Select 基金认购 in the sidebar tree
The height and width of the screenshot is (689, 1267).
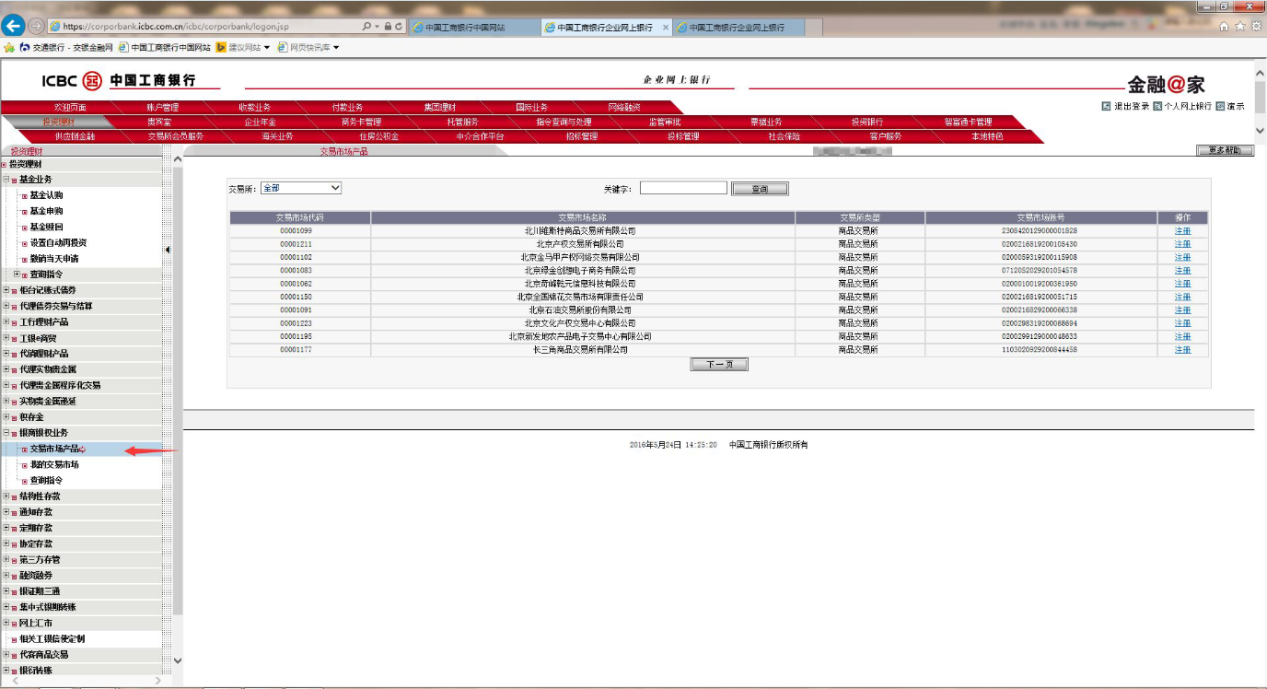[46, 195]
